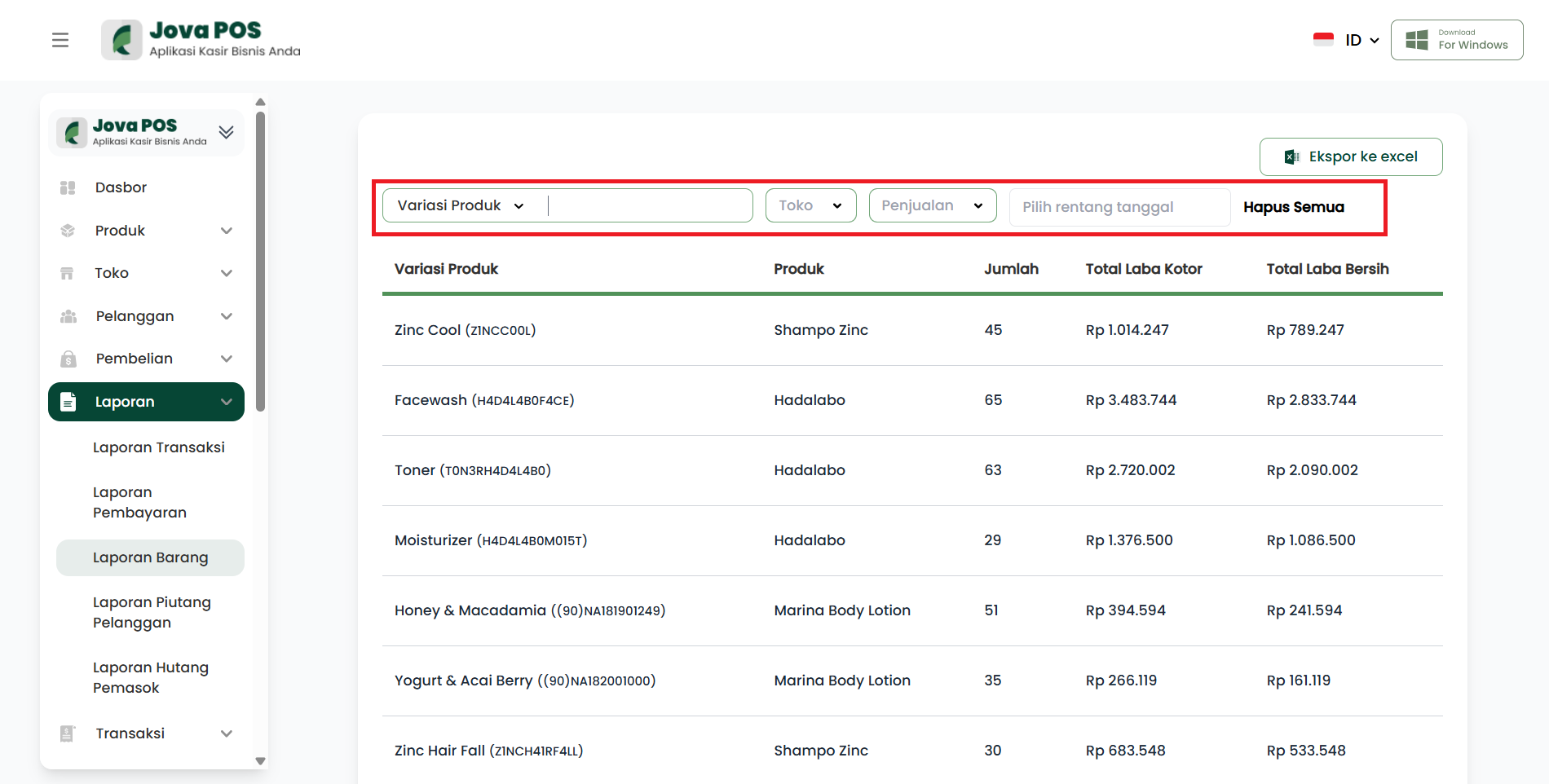Click the Pembelian bag icon in sidebar

[x=68, y=359]
